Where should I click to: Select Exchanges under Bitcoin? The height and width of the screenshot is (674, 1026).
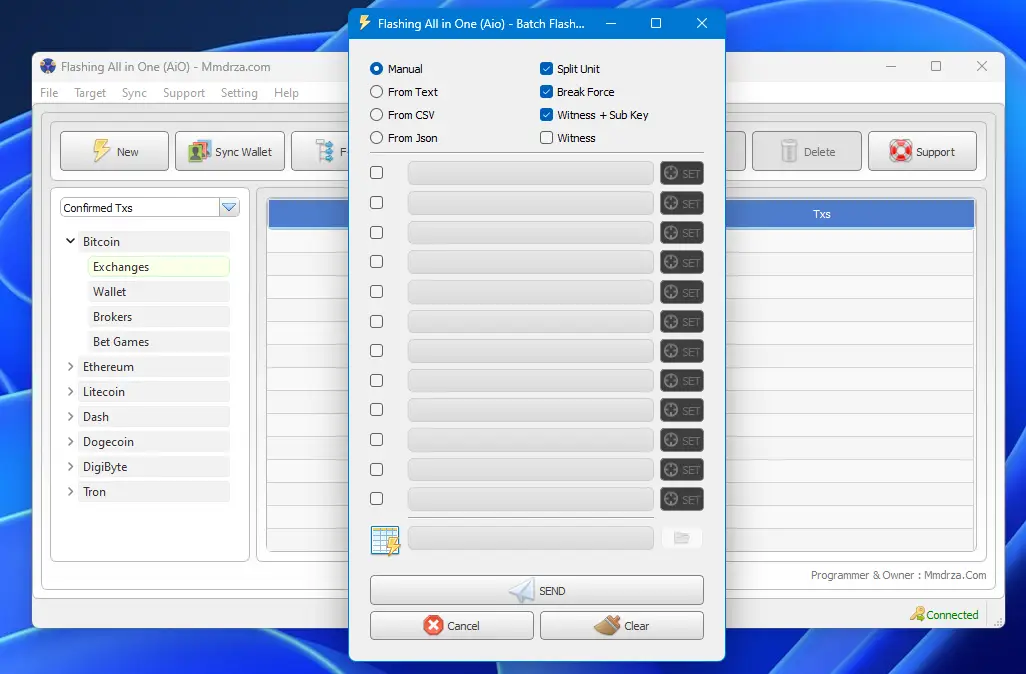158,266
